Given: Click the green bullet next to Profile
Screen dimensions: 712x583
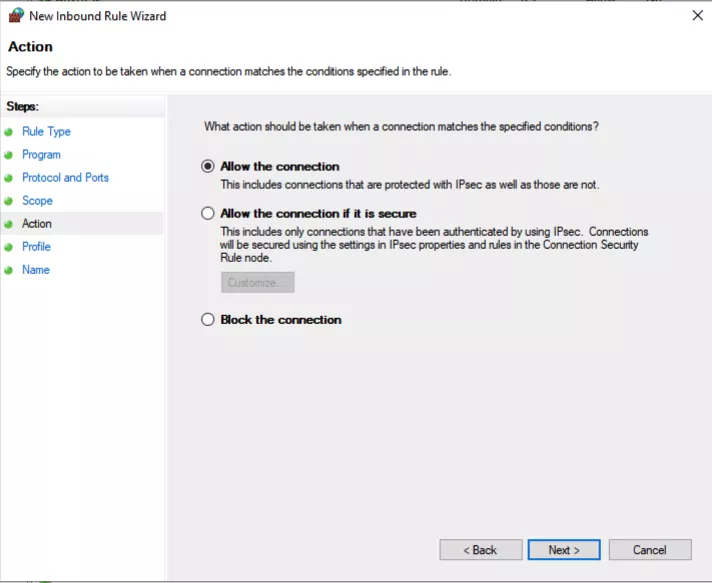Looking at the screenshot, I should point(9,247).
